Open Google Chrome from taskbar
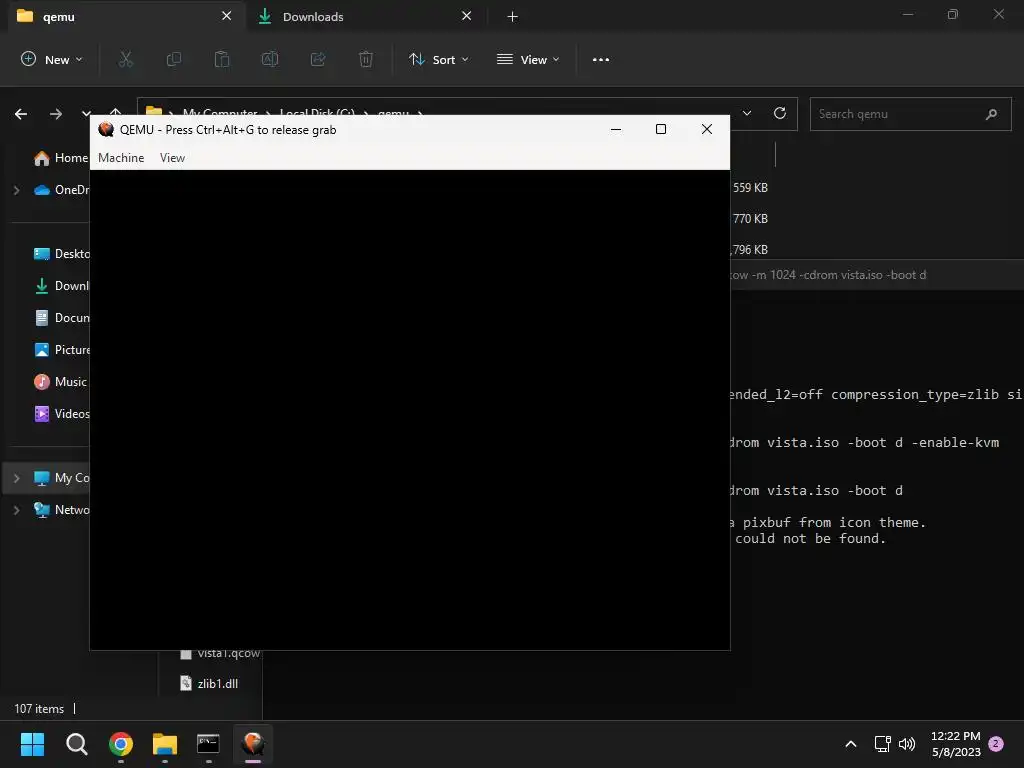The image size is (1024, 768). (x=121, y=744)
